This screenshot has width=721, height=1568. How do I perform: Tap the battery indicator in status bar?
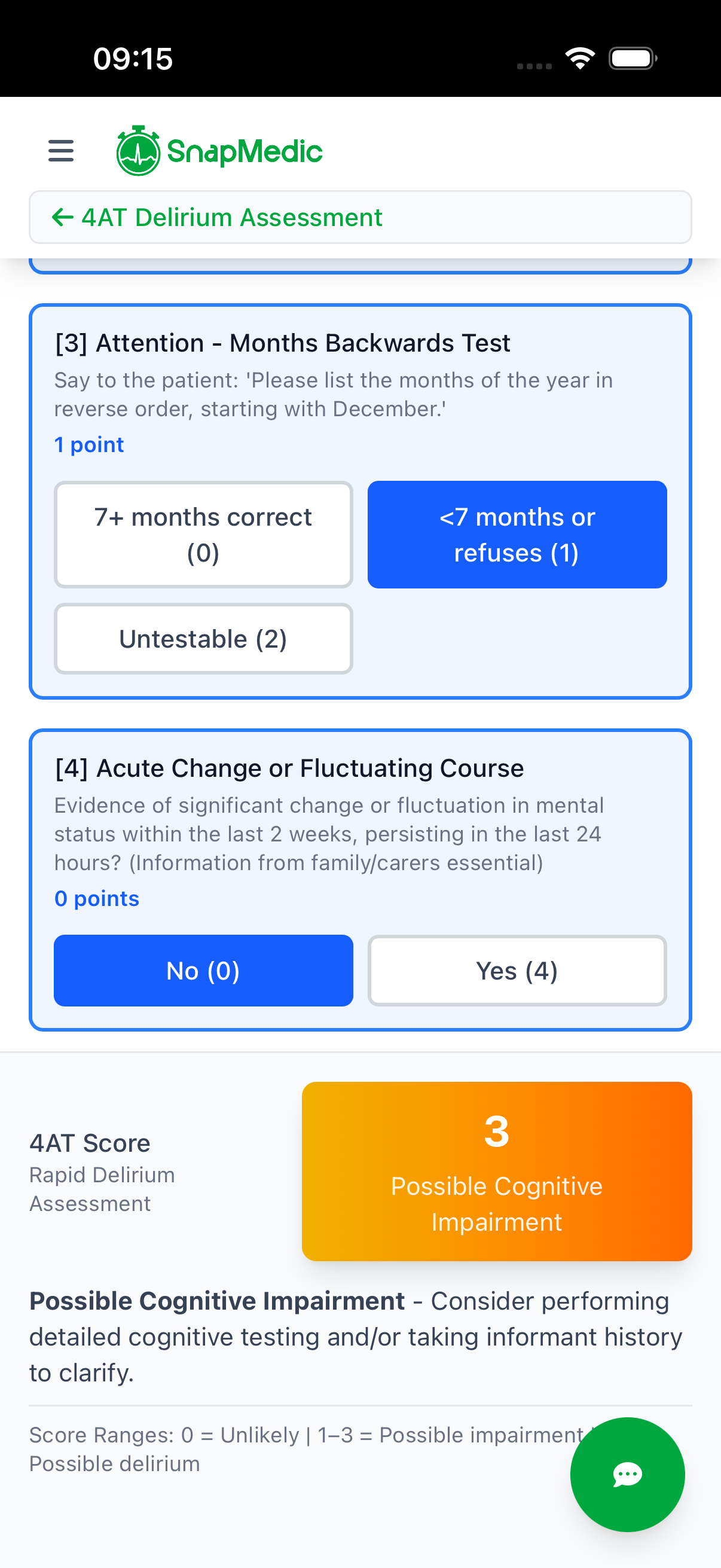[x=632, y=59]
